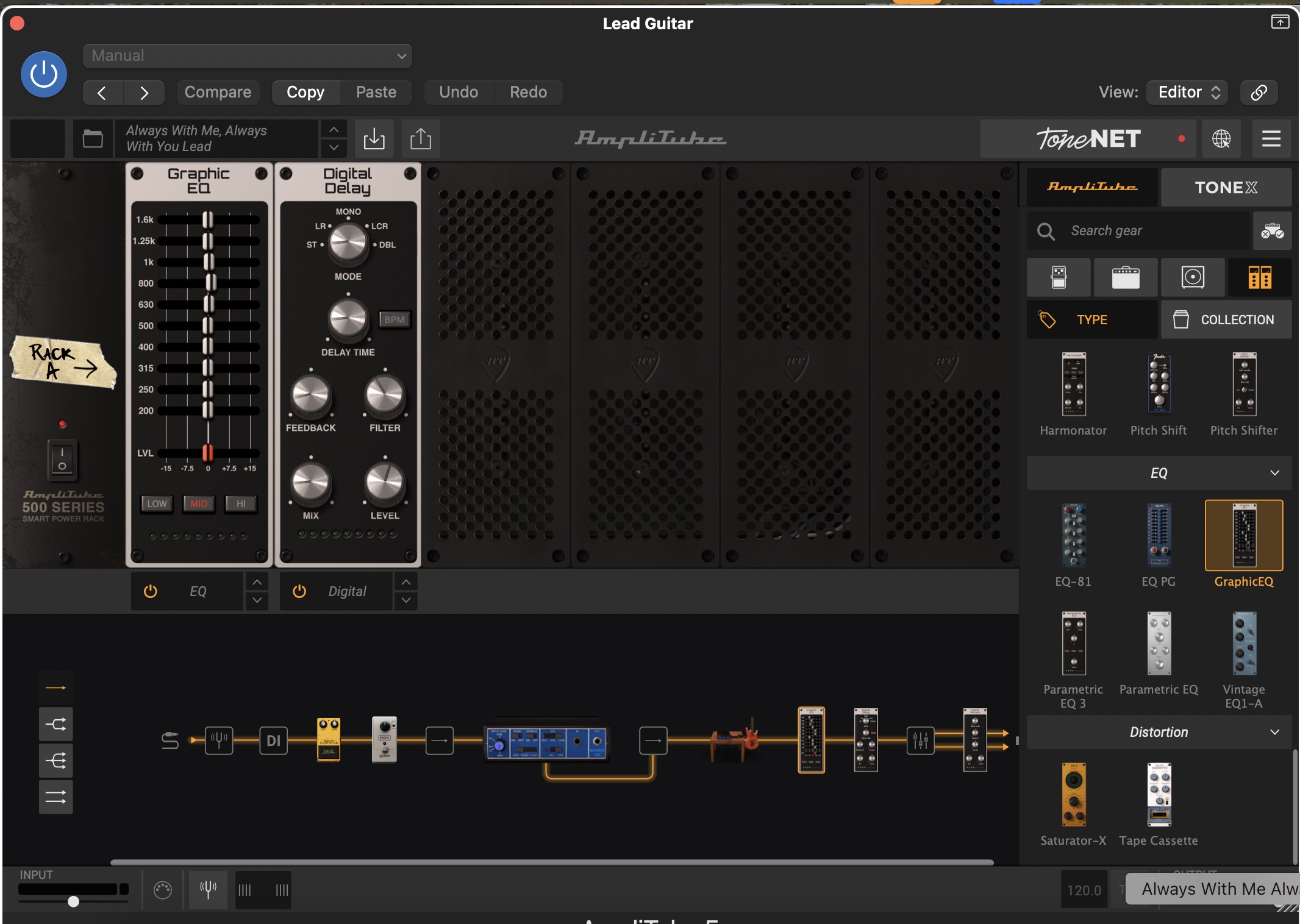Select the amplifier gear category icon
The width and height of the screenshot is (1300, 924).
(1126, 277)
